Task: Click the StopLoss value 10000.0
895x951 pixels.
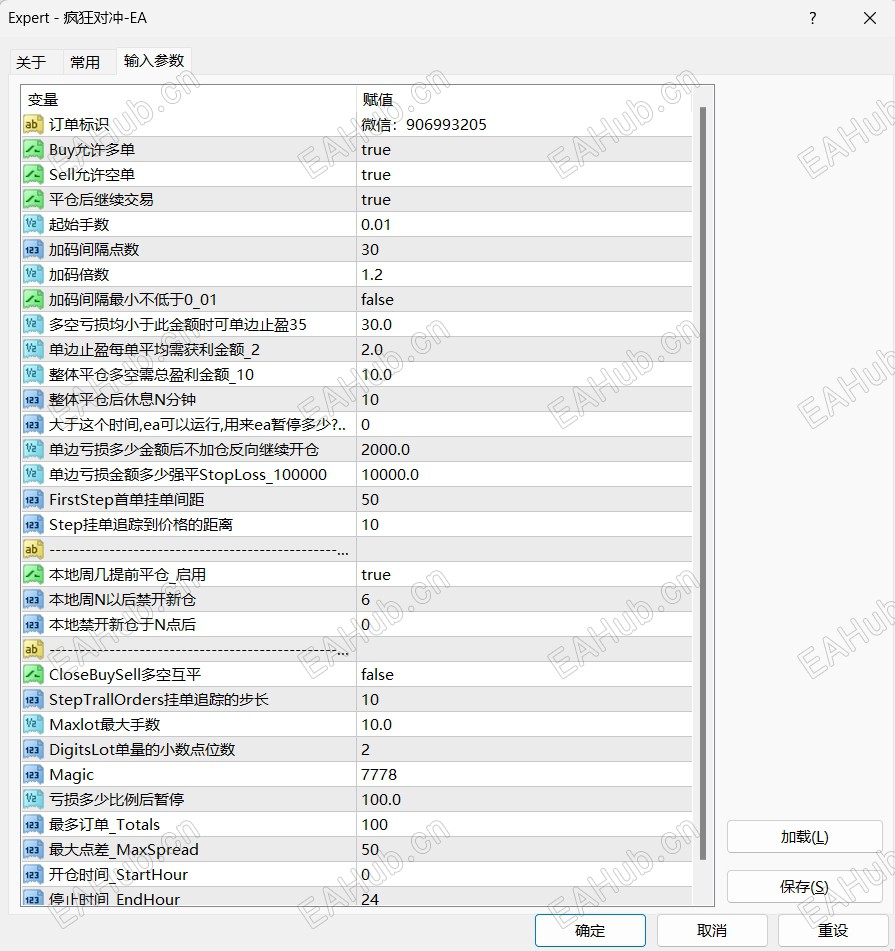Action: click(390, 474)
